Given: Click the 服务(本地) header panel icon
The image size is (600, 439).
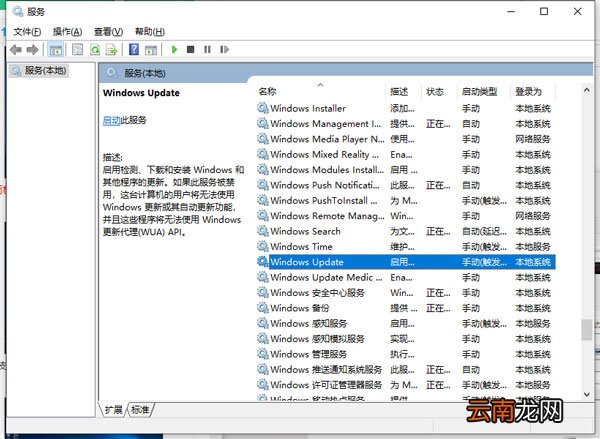Looking at the screenshot, I should tap(111, 73).
